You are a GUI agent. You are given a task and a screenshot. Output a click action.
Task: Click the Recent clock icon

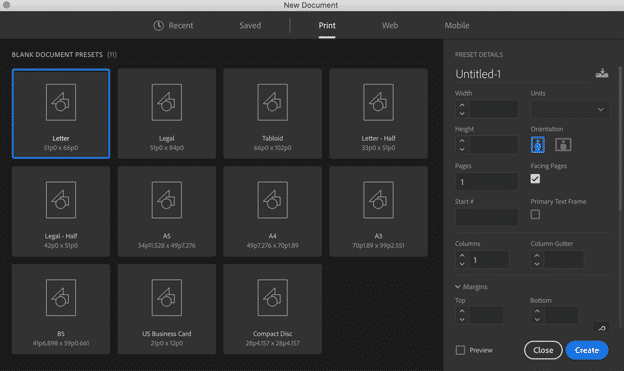point(158,25)
